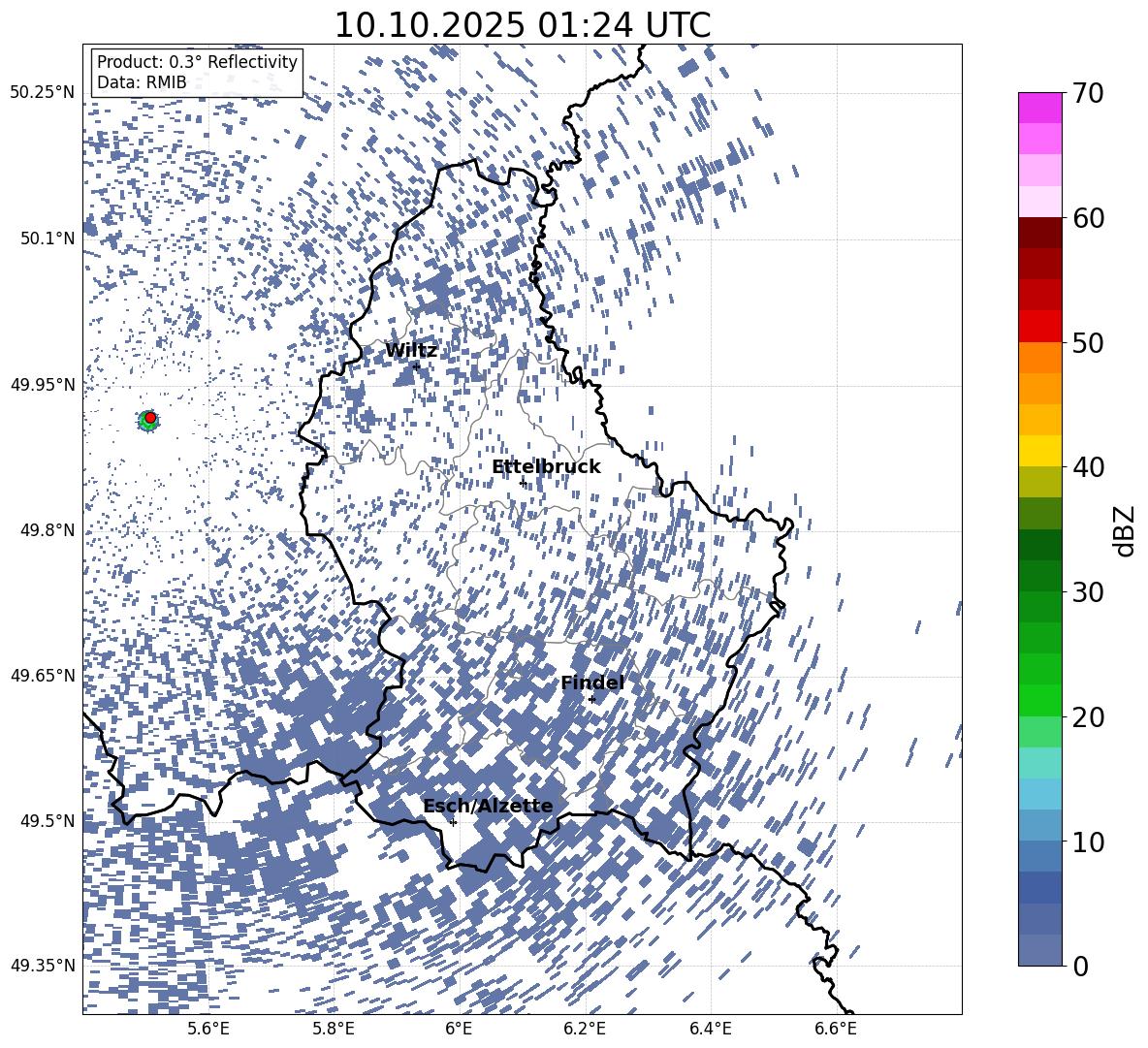This screenshot has height=1048, width=1148.
Task: Click the Ettelbruck city label
Action: 546,467
